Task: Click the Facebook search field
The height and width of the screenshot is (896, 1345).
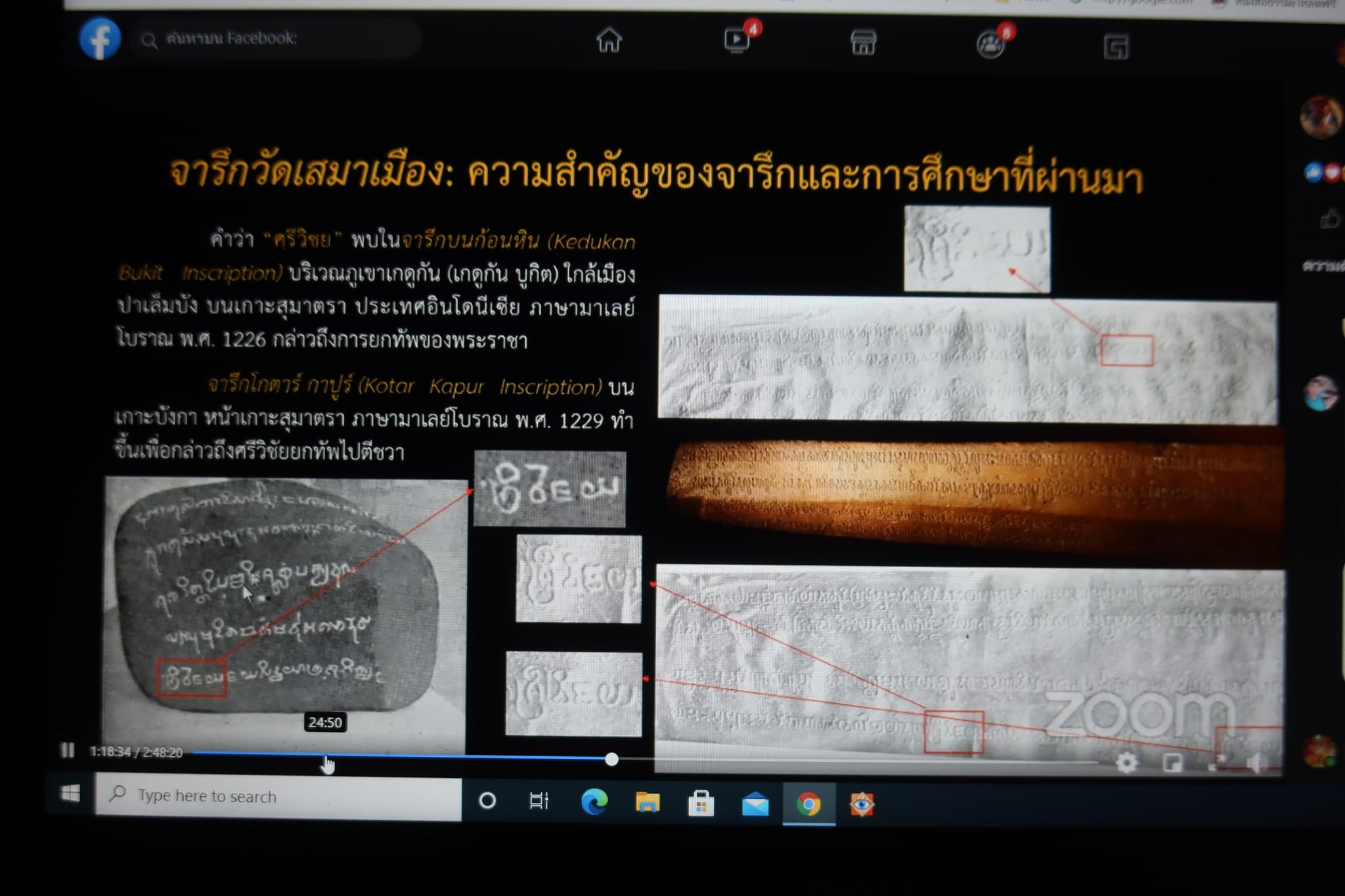Action: tap(276, 39)
